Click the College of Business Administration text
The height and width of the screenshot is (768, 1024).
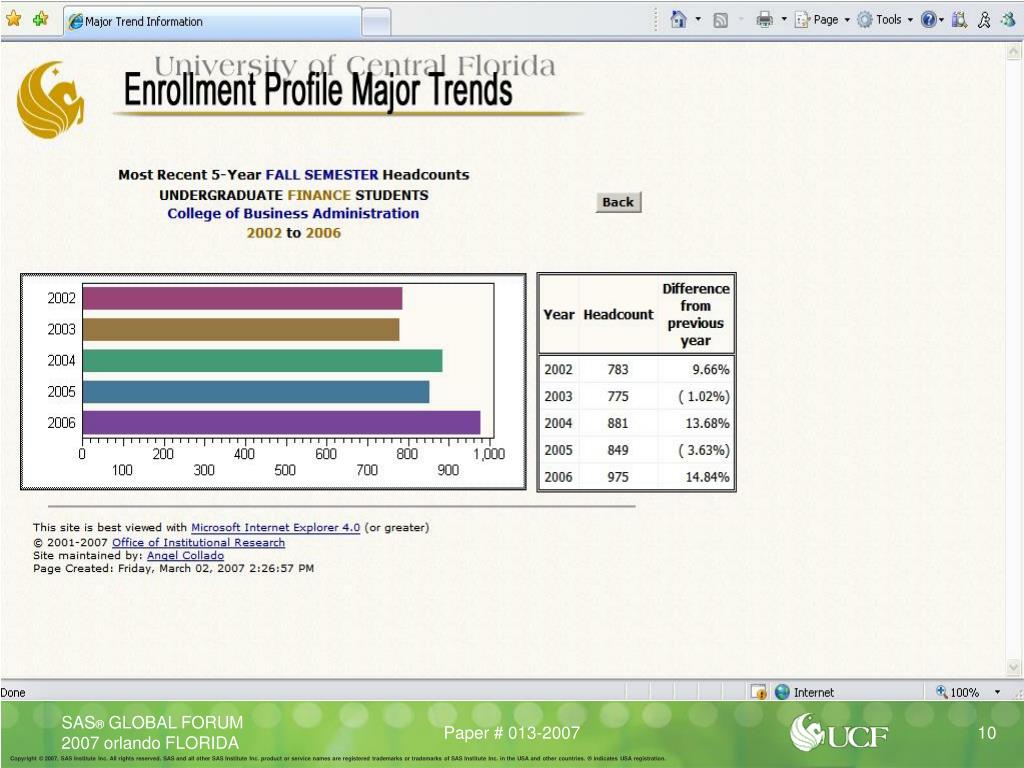tap(293, 213)
